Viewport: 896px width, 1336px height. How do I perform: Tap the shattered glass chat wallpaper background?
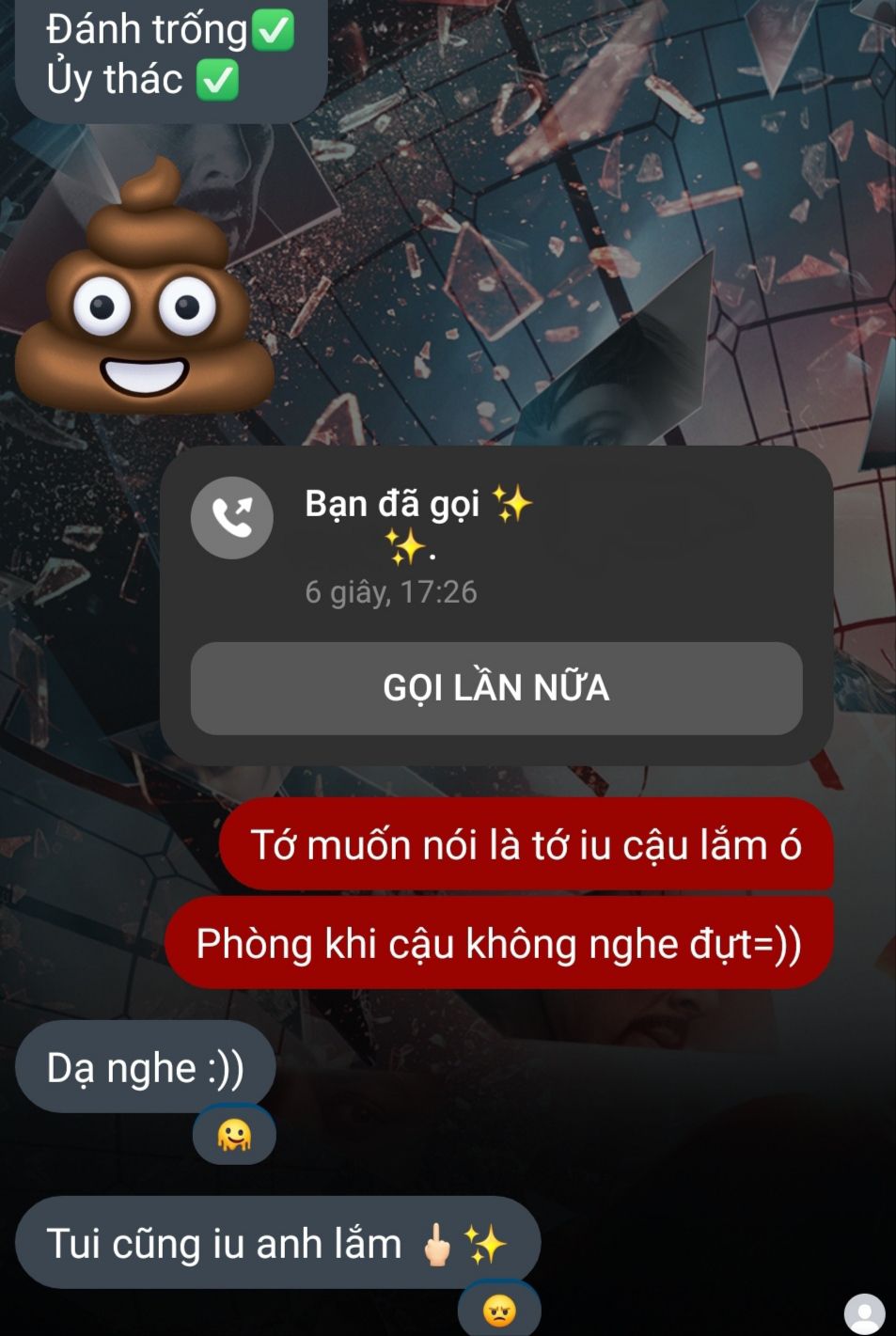click(x=611, y=235)
